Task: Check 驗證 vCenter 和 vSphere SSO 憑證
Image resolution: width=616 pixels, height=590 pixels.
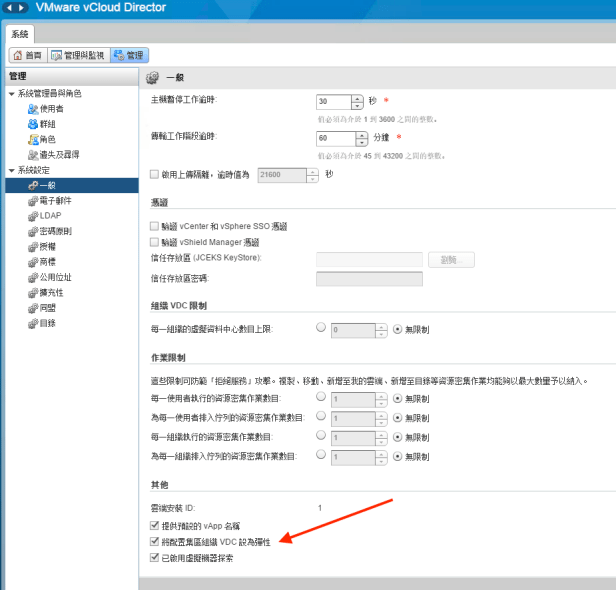Action: point(154,227)
